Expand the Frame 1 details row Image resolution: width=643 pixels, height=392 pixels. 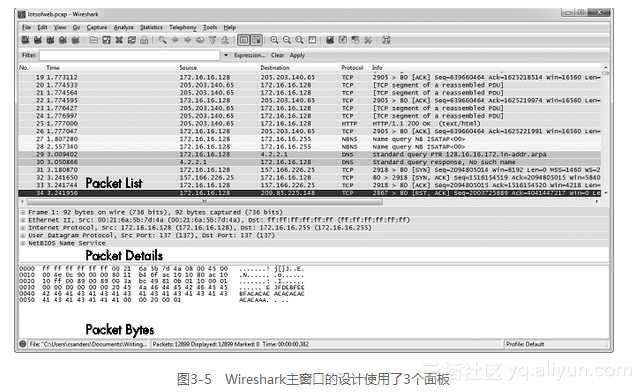[23, 212]
